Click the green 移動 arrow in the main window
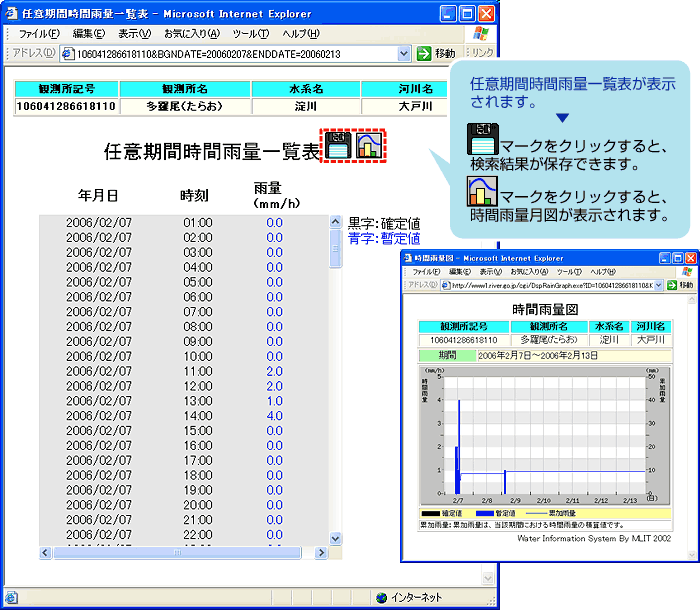The width and height of the screenshot is (700, 610). [x=424, y=53]
